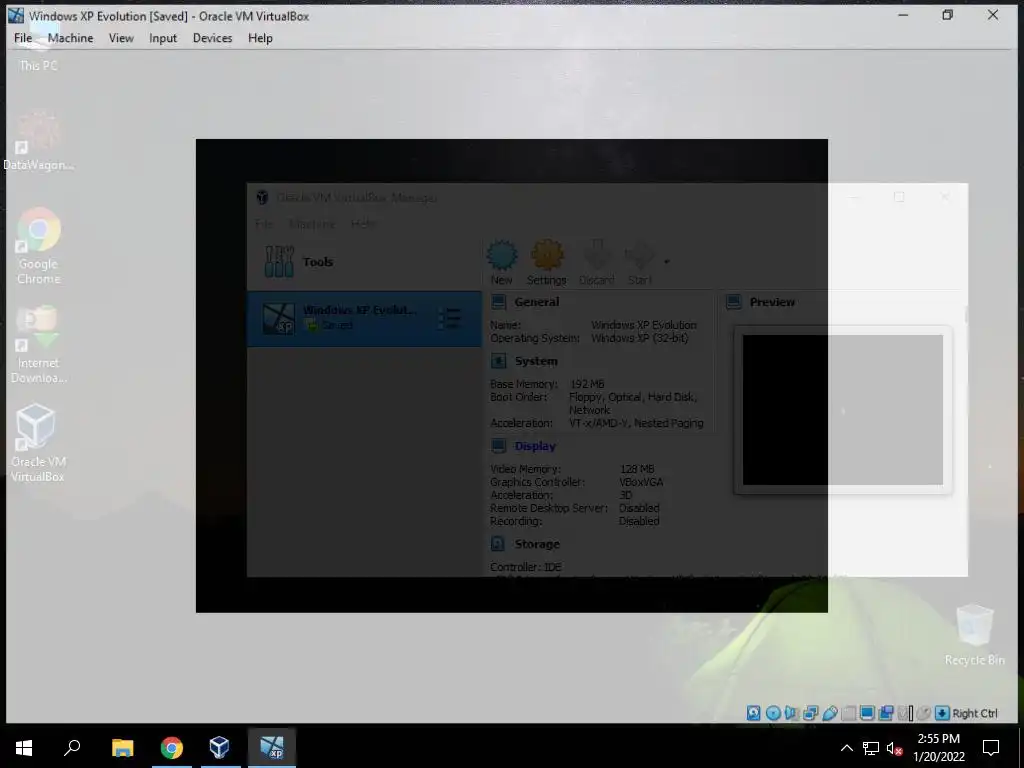Click the network tray icon
This screenshot has height=768, width=1024.
(x=871, y=748)
